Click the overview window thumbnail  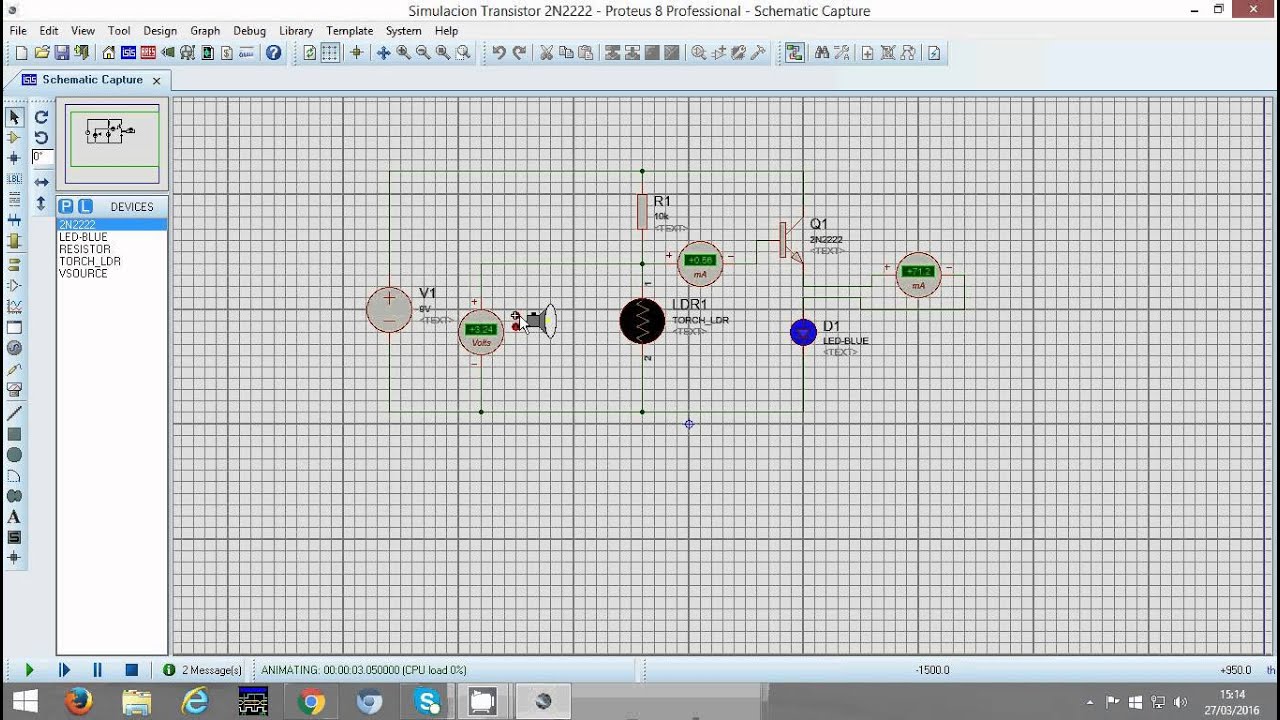pos(112,144)
